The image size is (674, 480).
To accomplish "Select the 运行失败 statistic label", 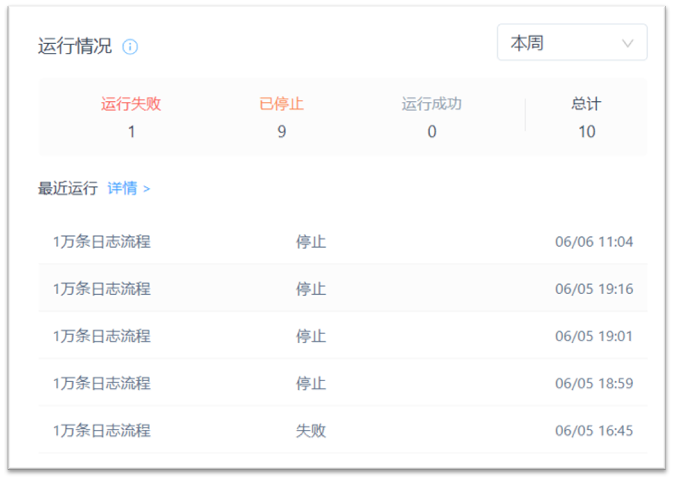I will click(131, 104).
